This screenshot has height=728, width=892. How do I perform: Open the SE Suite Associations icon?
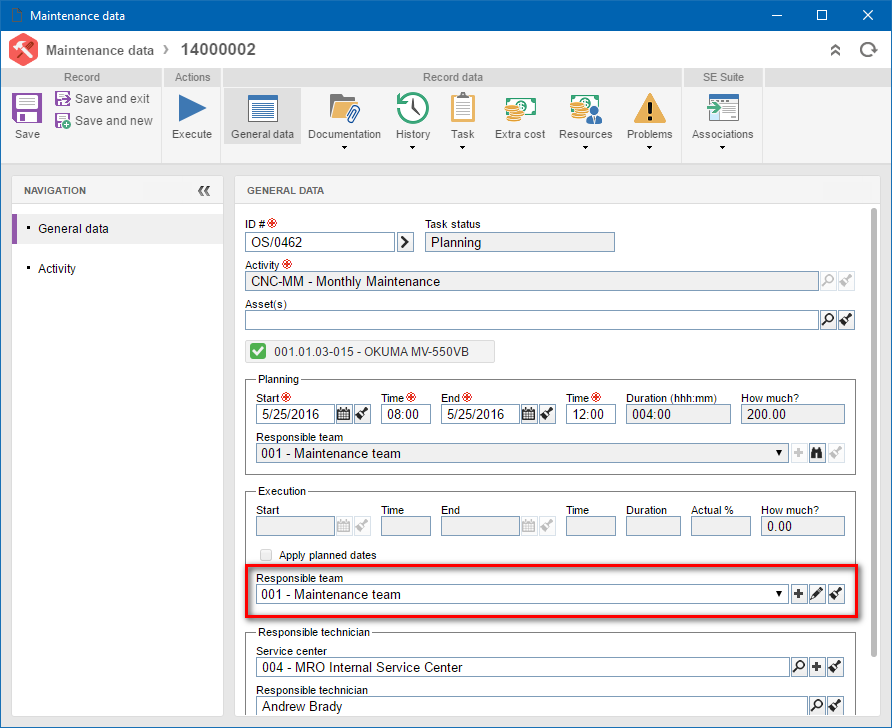[722, 109]
